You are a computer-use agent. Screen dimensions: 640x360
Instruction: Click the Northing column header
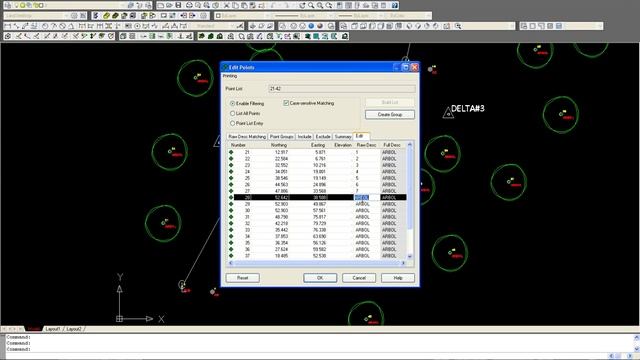[x=279, y=145]
